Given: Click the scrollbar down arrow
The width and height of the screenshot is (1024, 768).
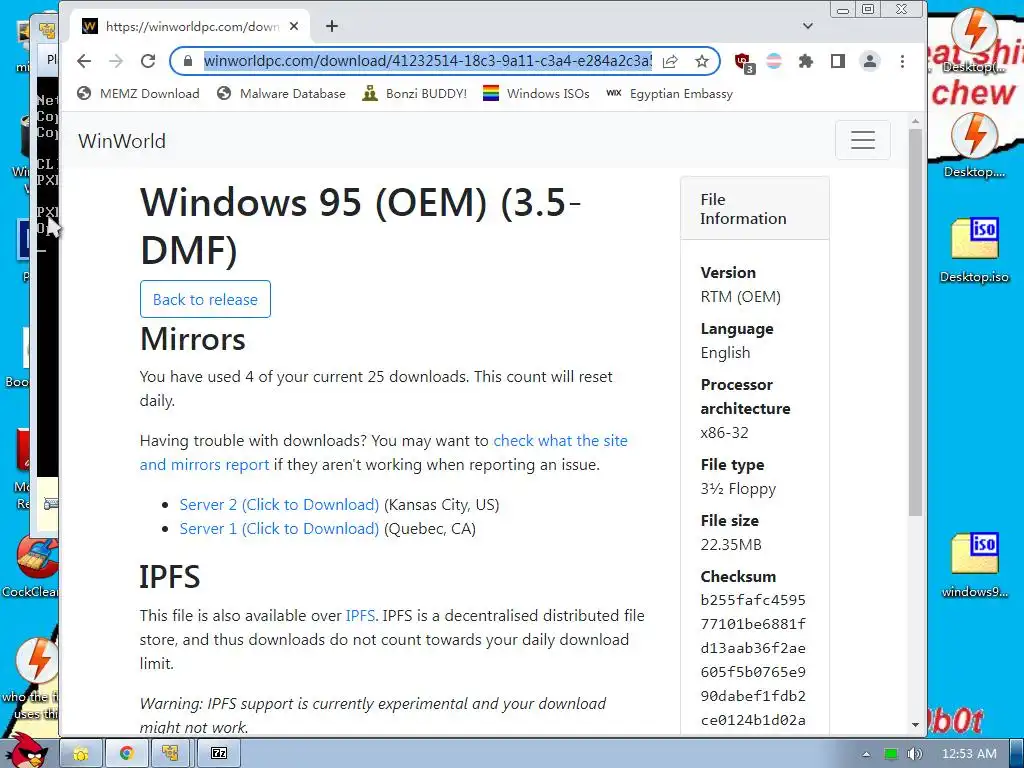Looking at the screenshot, I should point(916,725).
